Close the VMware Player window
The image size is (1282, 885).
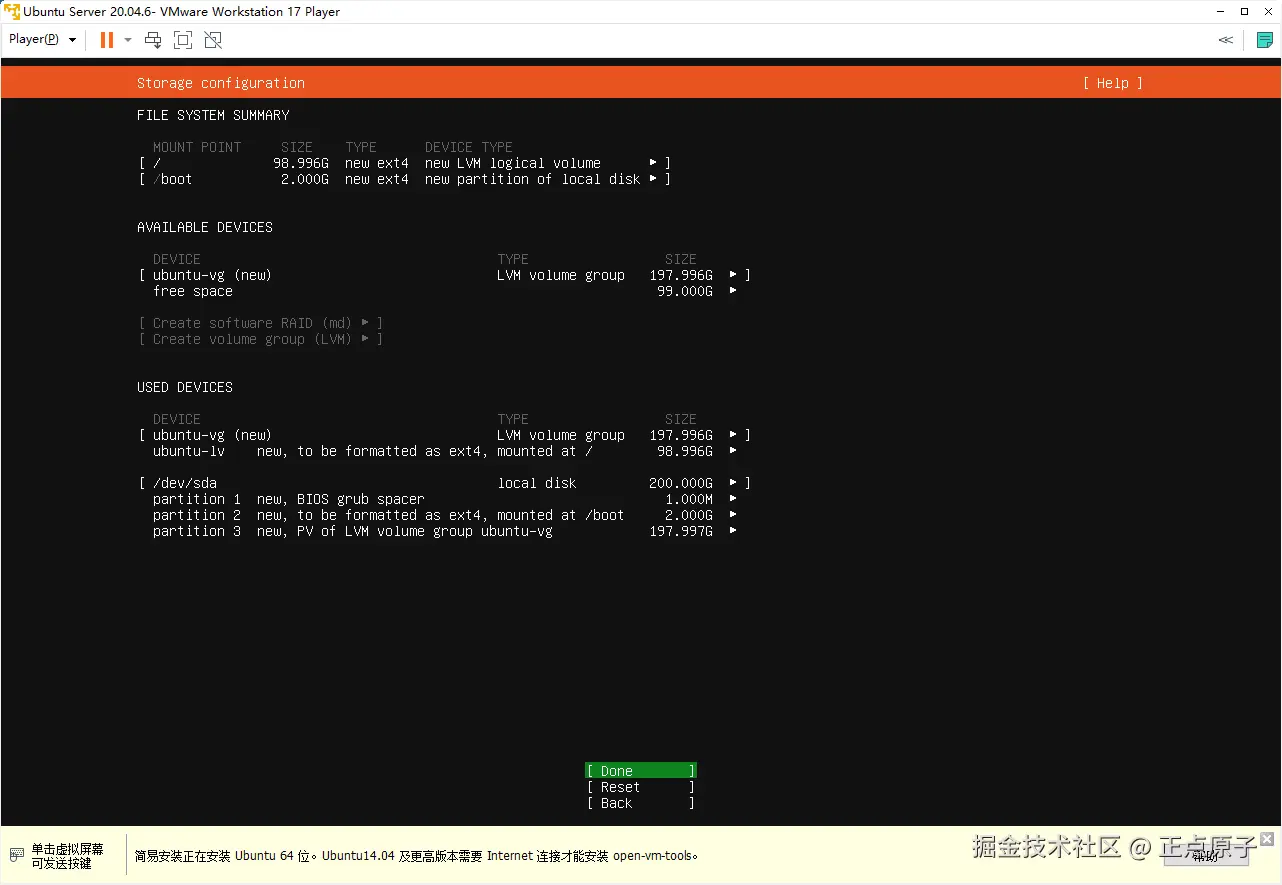(1269, 12)
